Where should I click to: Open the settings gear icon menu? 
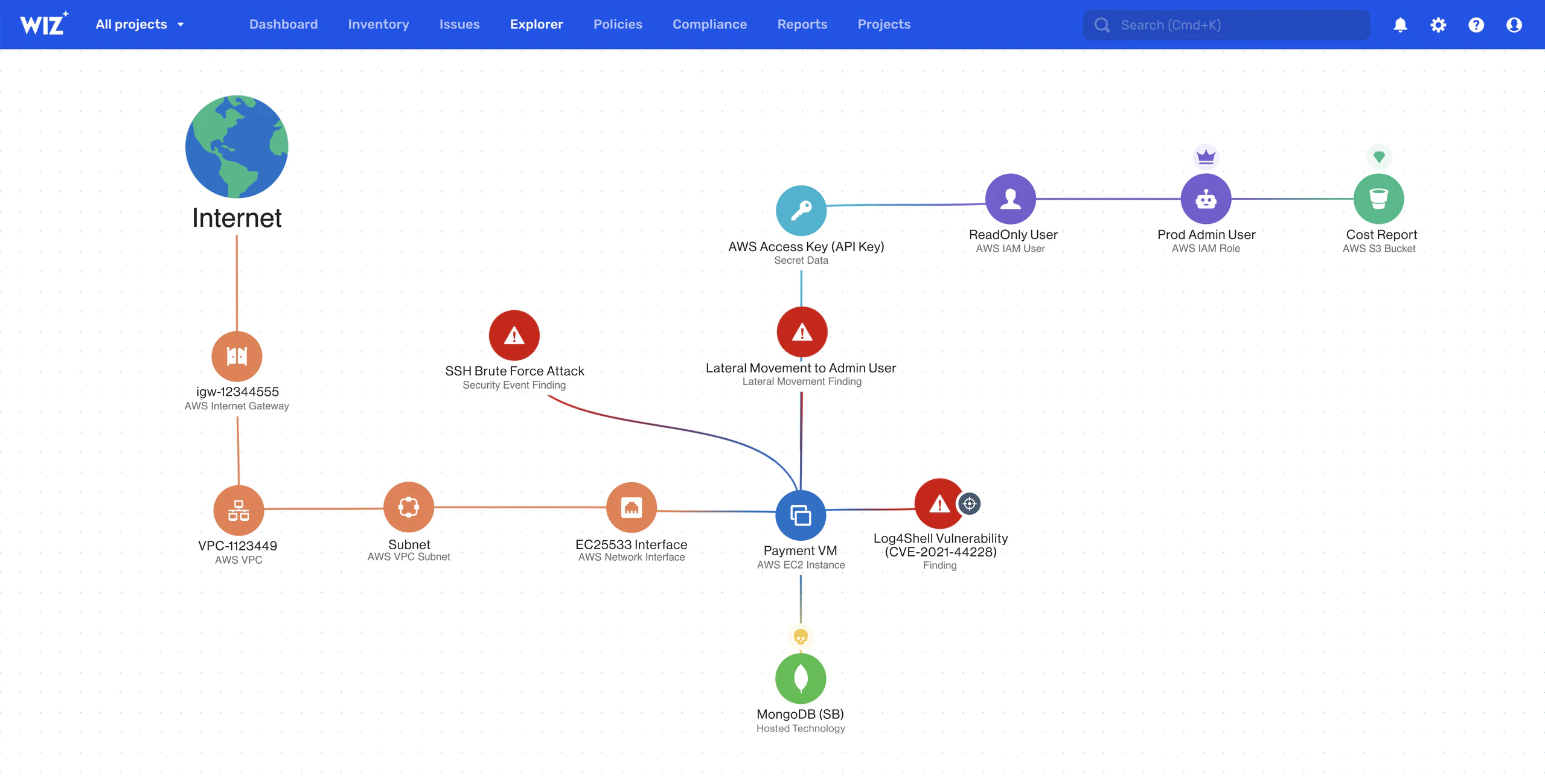(x=1438, y=24)
